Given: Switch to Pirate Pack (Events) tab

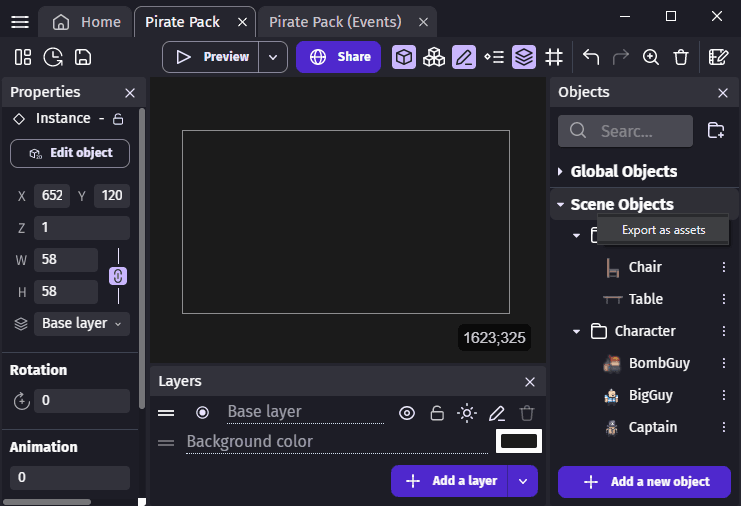Looking at the screenshot, I should pyautogui.click(x=335, y=22).
